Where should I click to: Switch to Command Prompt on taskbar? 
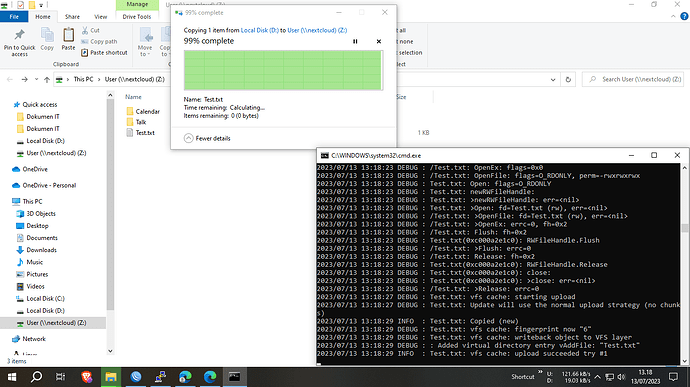235,377
